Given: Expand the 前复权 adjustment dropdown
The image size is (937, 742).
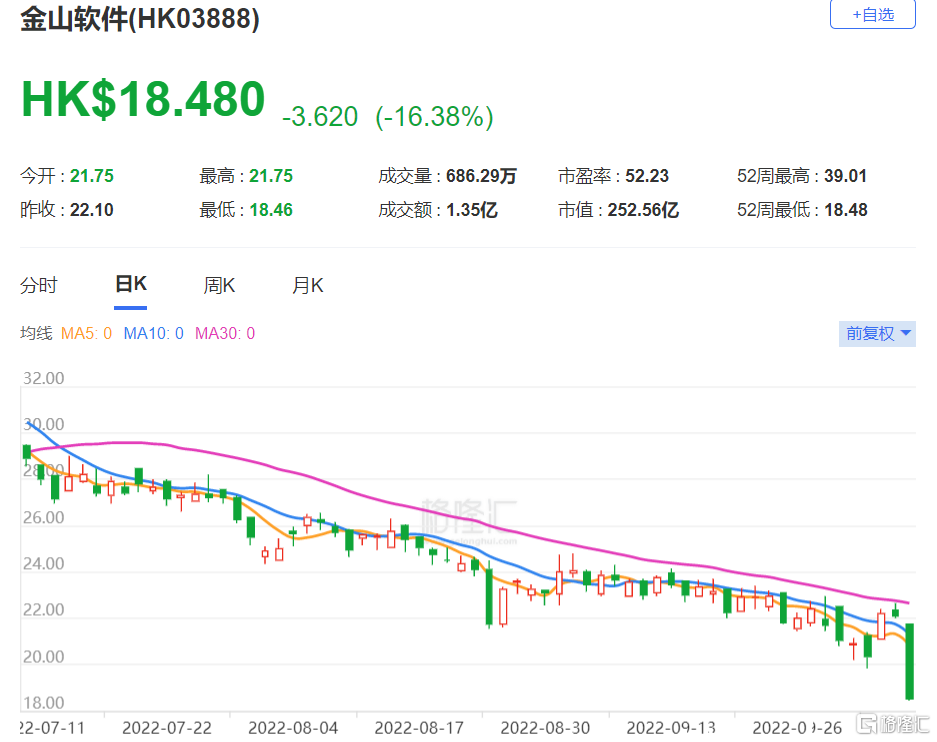Looking at the screenshot, I should pyautogui.click(x=877, y=333).
